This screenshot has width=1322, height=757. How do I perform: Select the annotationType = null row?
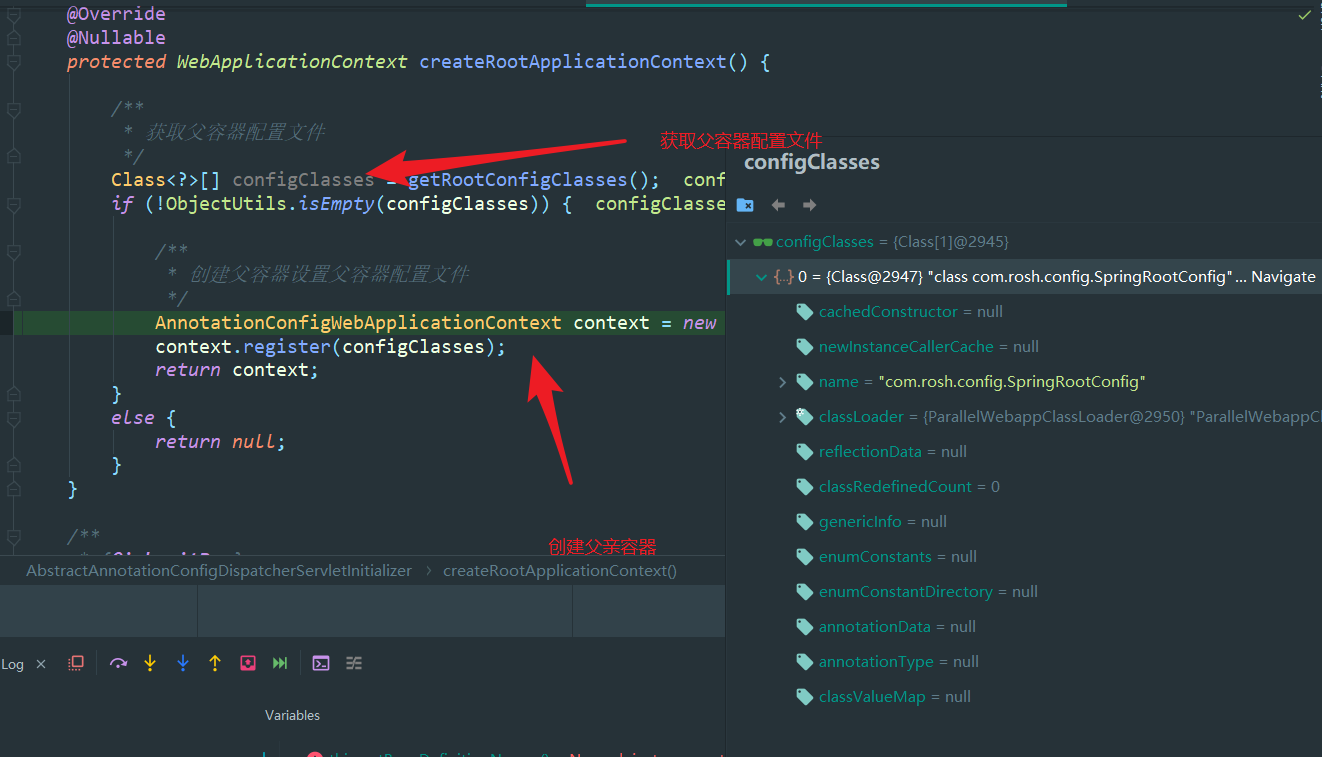coord(1024,662)
